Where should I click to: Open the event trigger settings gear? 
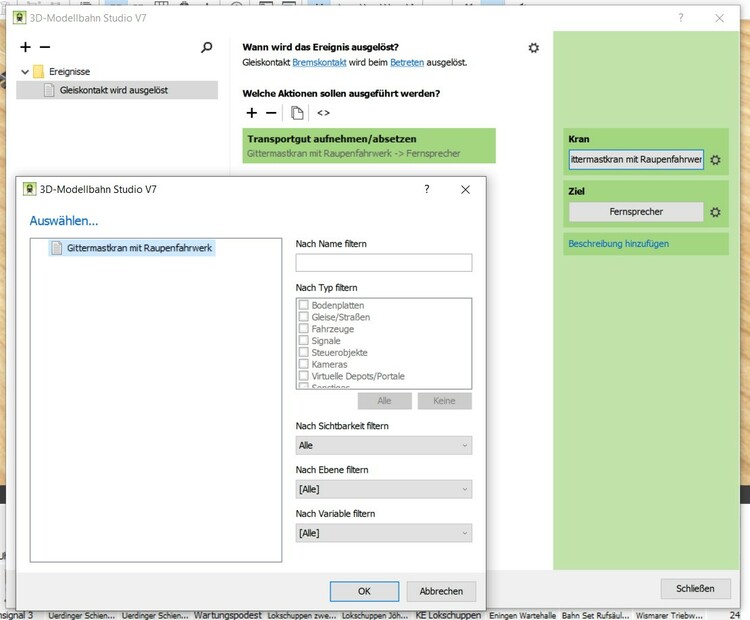534,48
